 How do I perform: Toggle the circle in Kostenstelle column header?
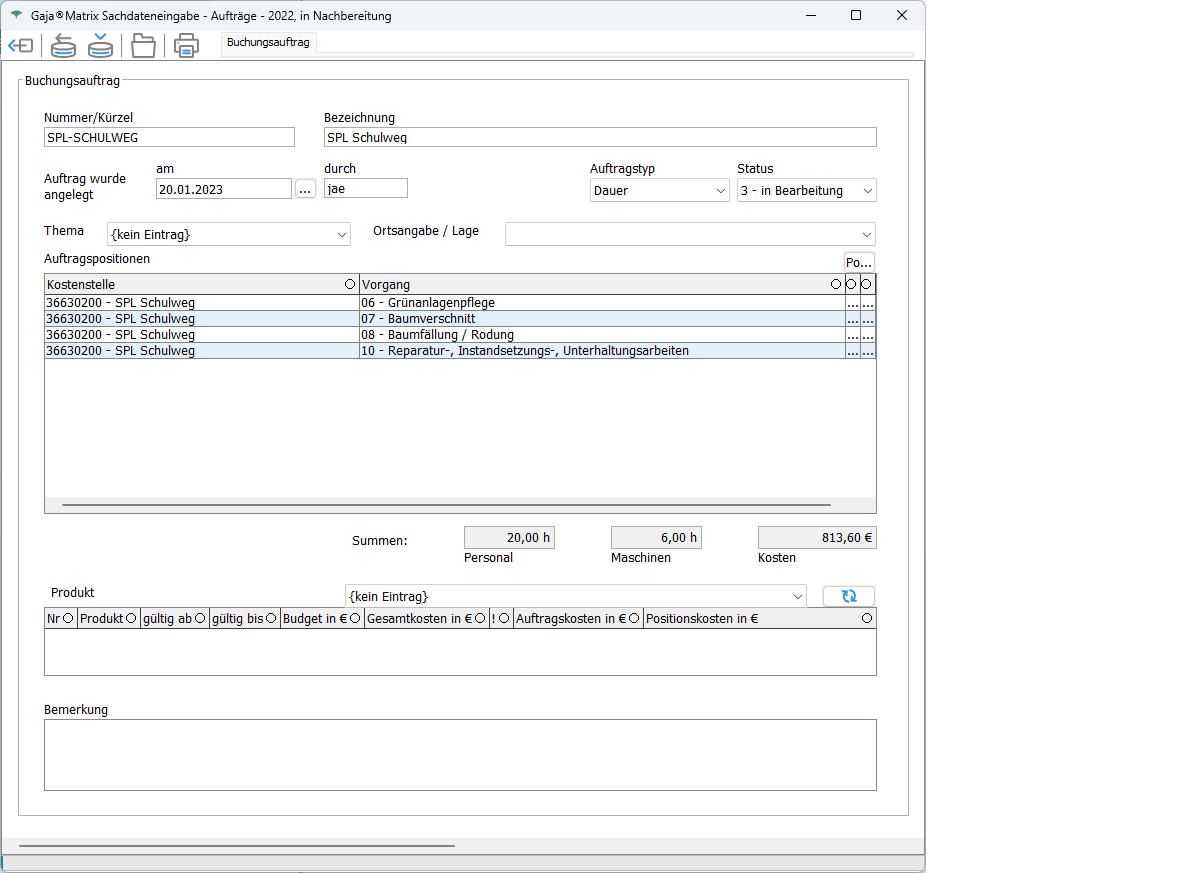pos(350,285)
